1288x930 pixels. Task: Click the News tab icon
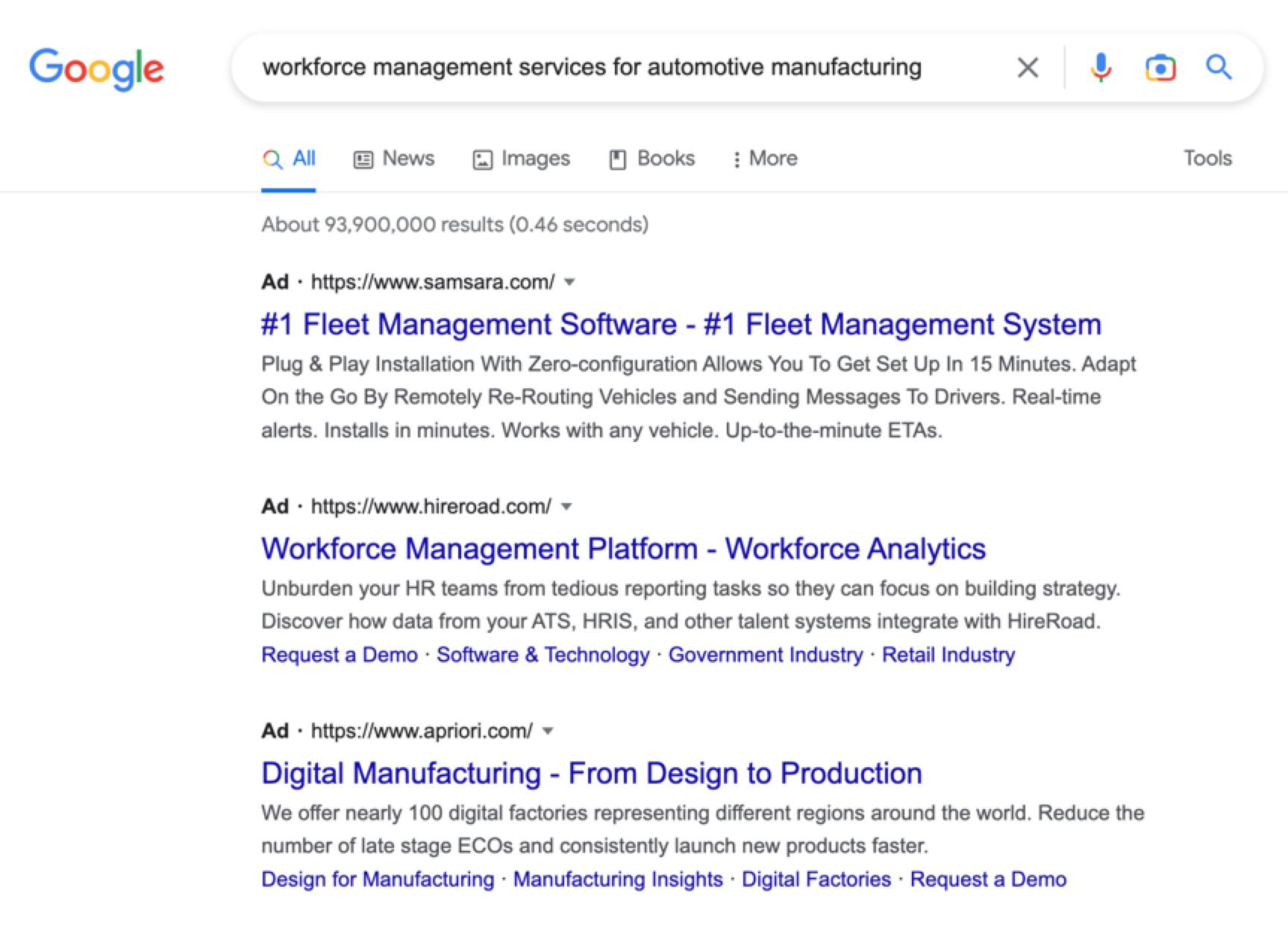tap(363, 160)
